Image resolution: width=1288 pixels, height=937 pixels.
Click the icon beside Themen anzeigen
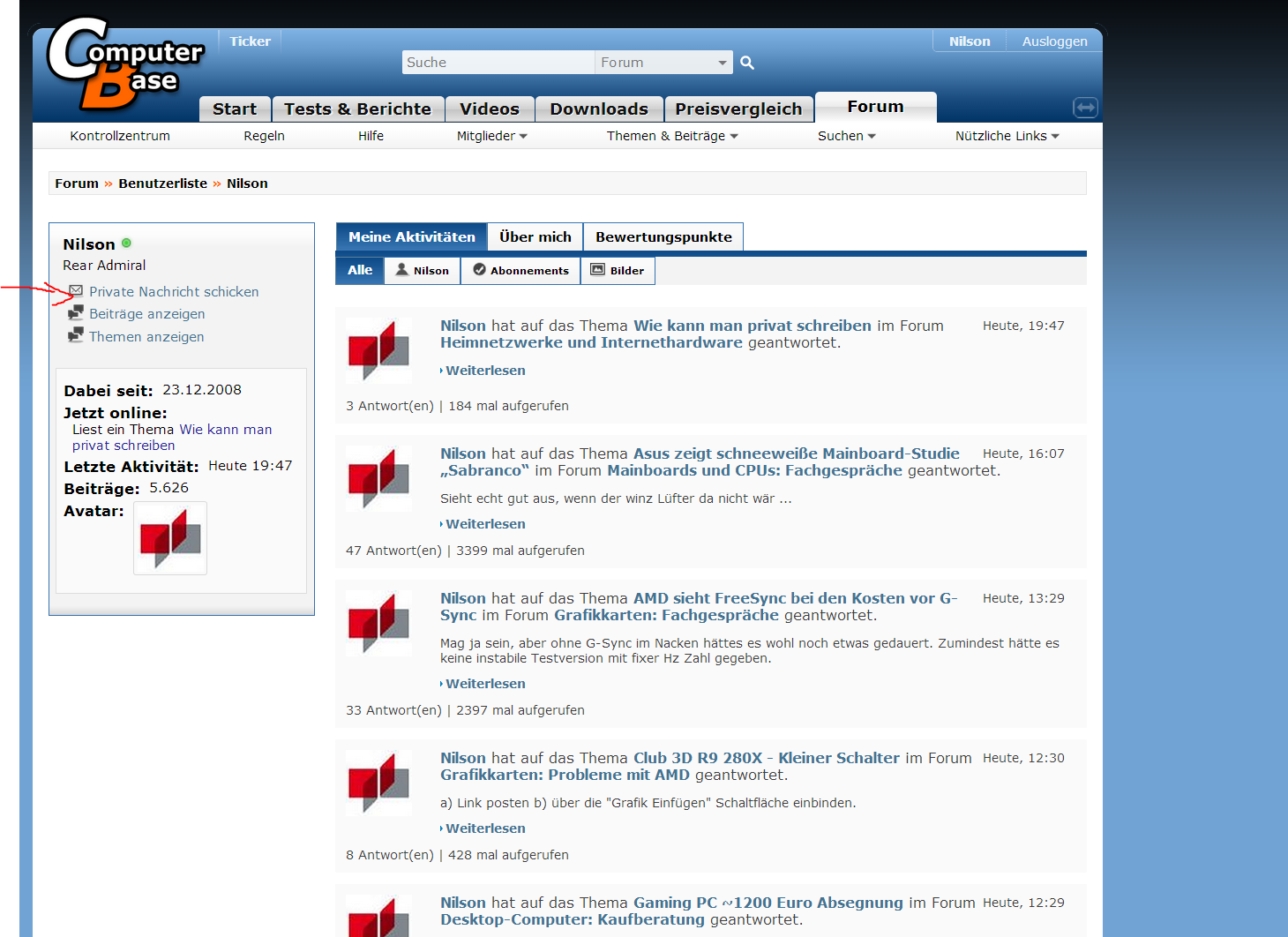pos(76,335)
